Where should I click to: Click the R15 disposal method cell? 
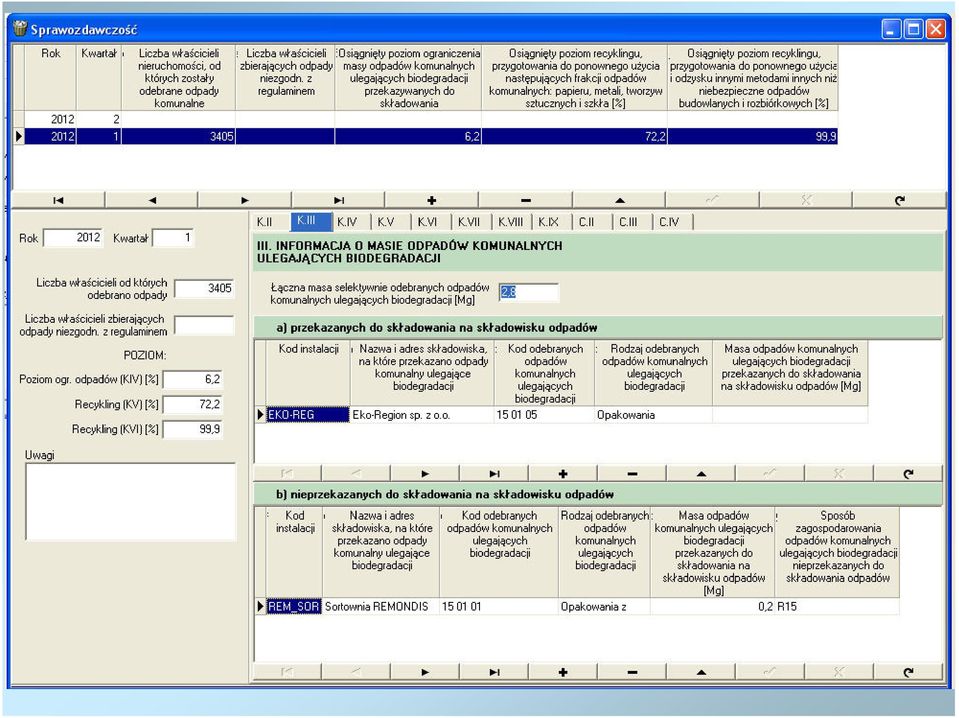coord(837,607)
